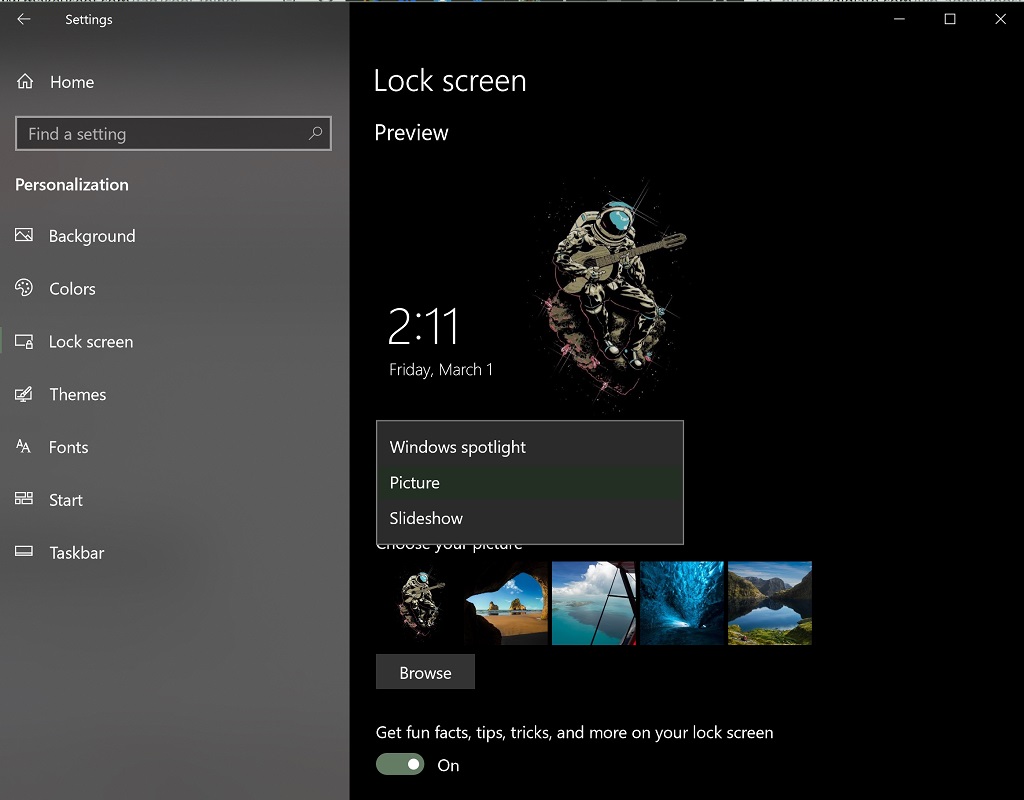
Task: Select the astronaut guitar thumbnail
Action: click(x=418, y=603)
